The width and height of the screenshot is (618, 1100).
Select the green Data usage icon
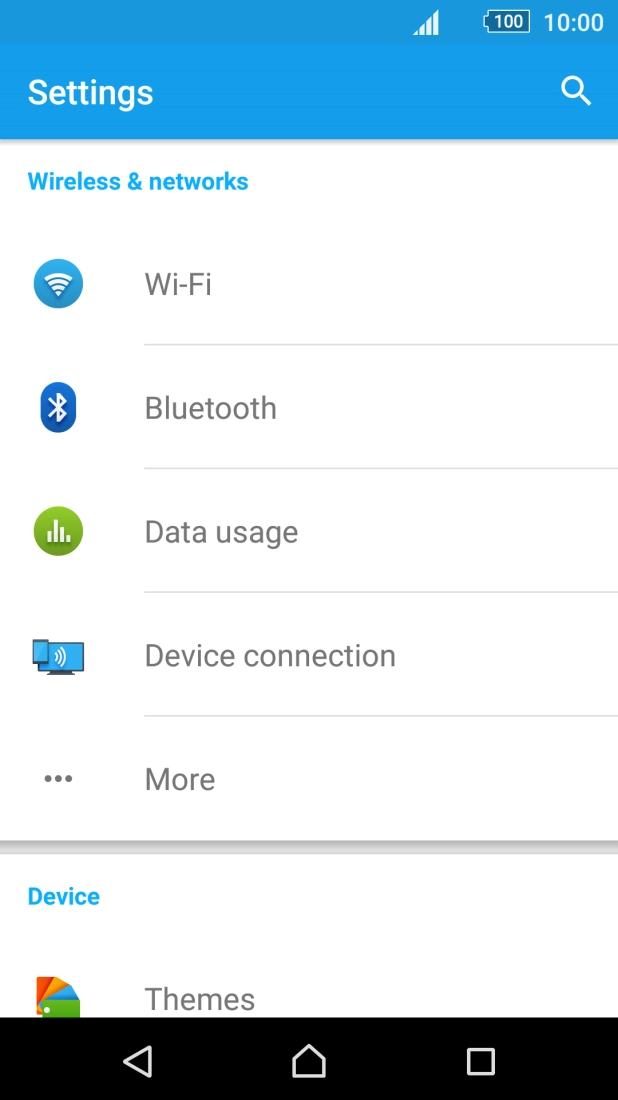58,531
